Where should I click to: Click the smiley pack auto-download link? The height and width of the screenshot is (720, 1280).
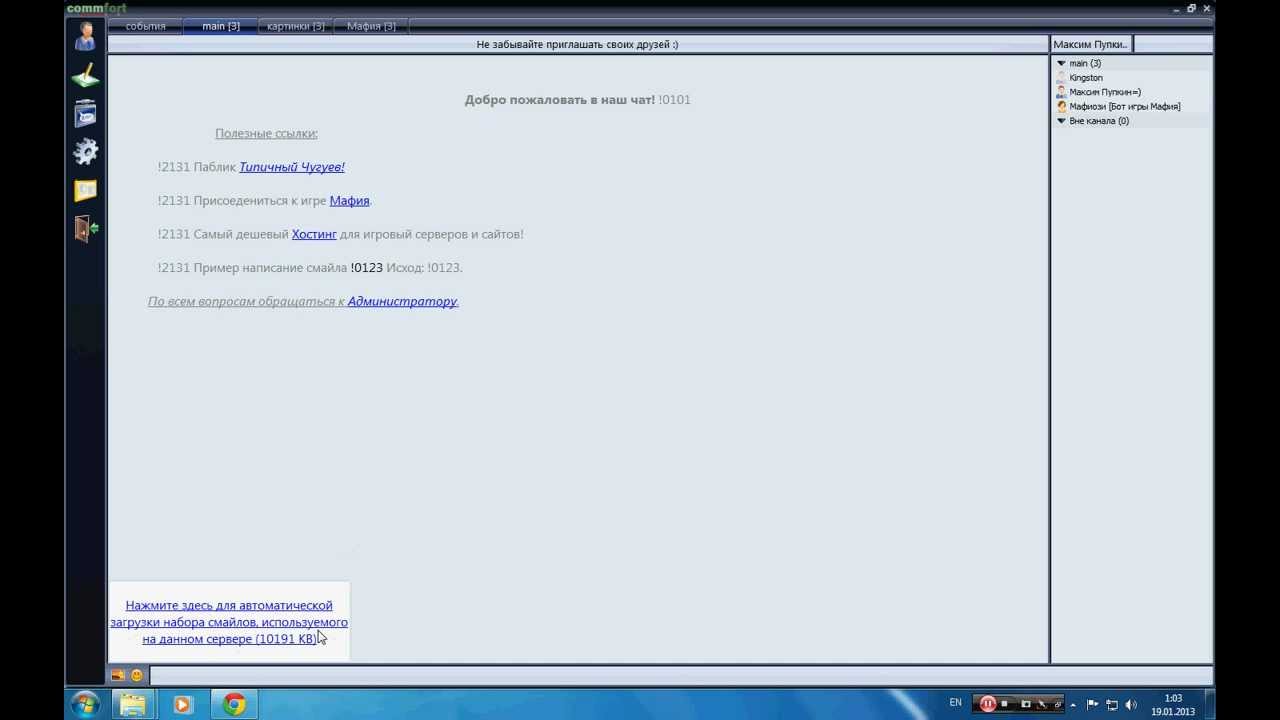point(229,622)
